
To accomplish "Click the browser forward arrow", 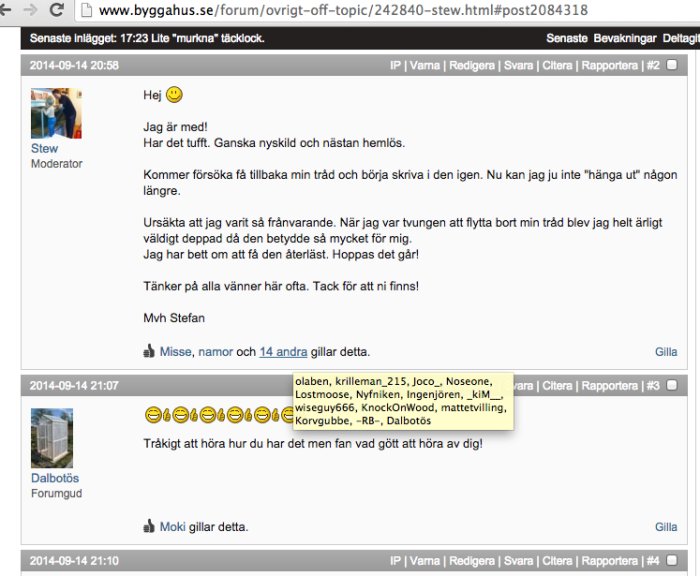I will 30,10.
